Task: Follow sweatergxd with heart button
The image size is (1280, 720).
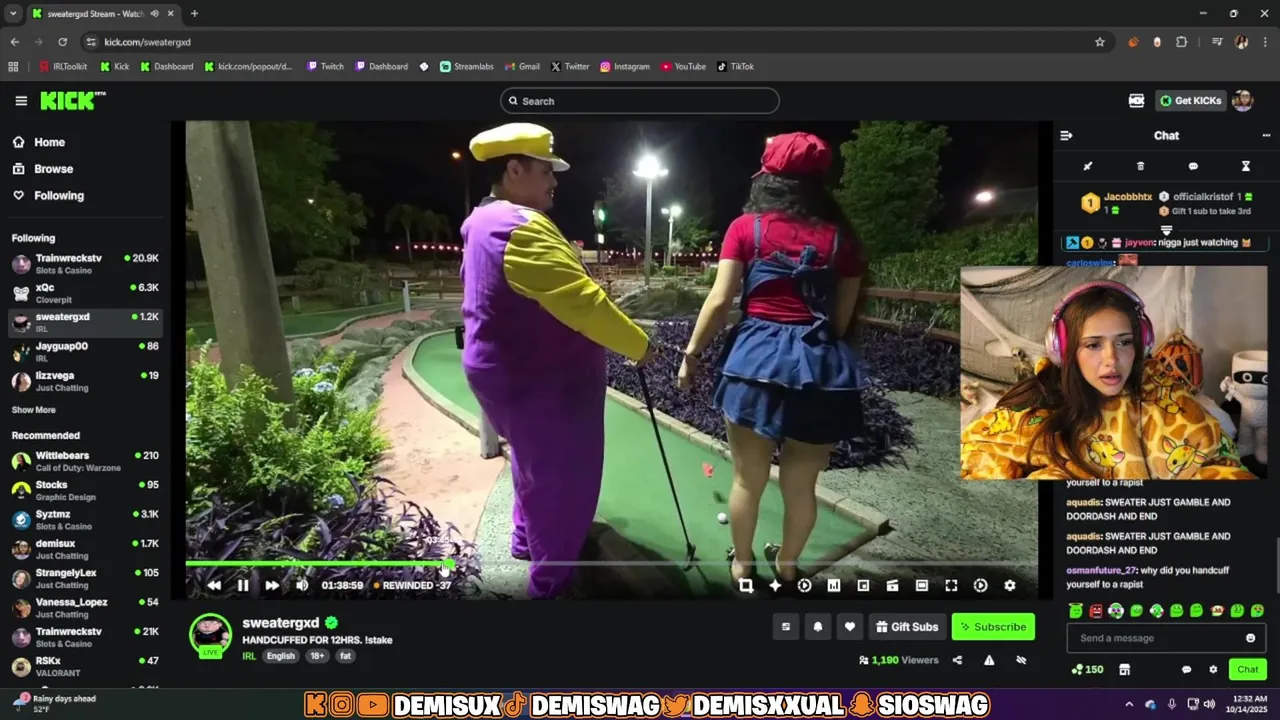Action: [x=850, y=627]
